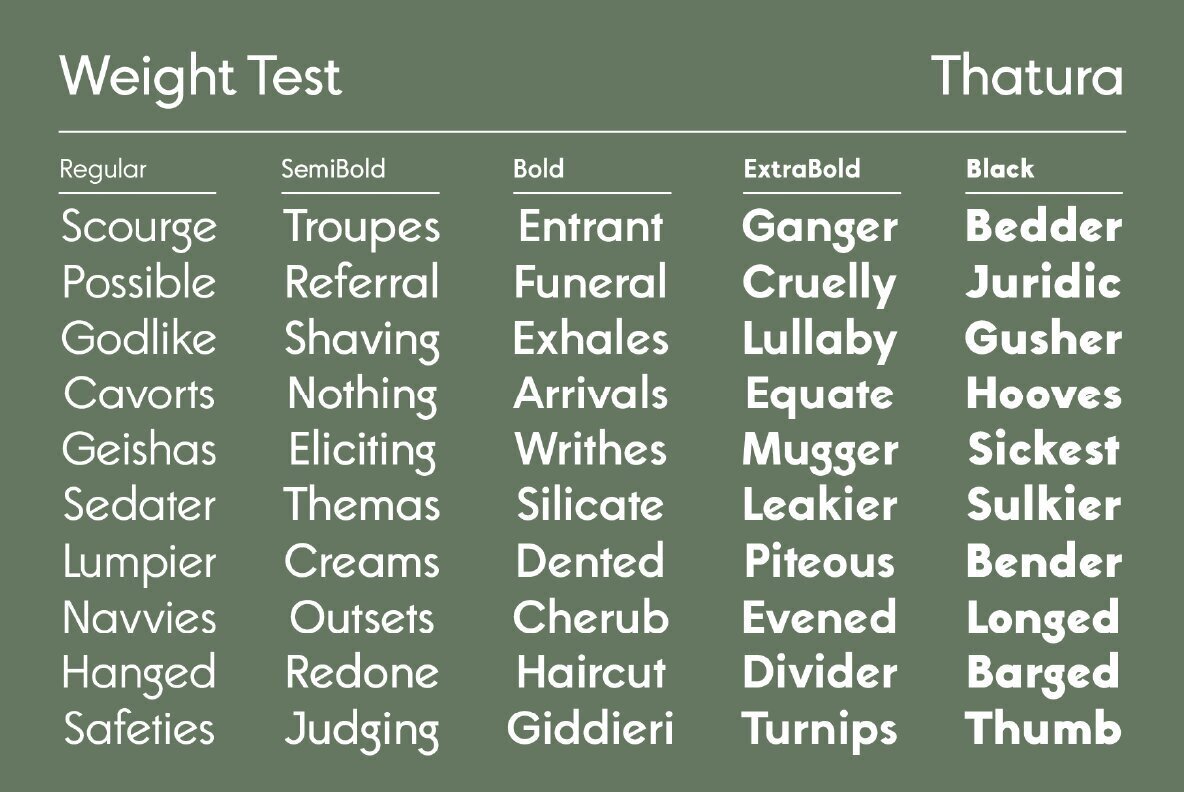
Task: Click the word "Giddieri" in Bold column
Action: tap(590, 728)
